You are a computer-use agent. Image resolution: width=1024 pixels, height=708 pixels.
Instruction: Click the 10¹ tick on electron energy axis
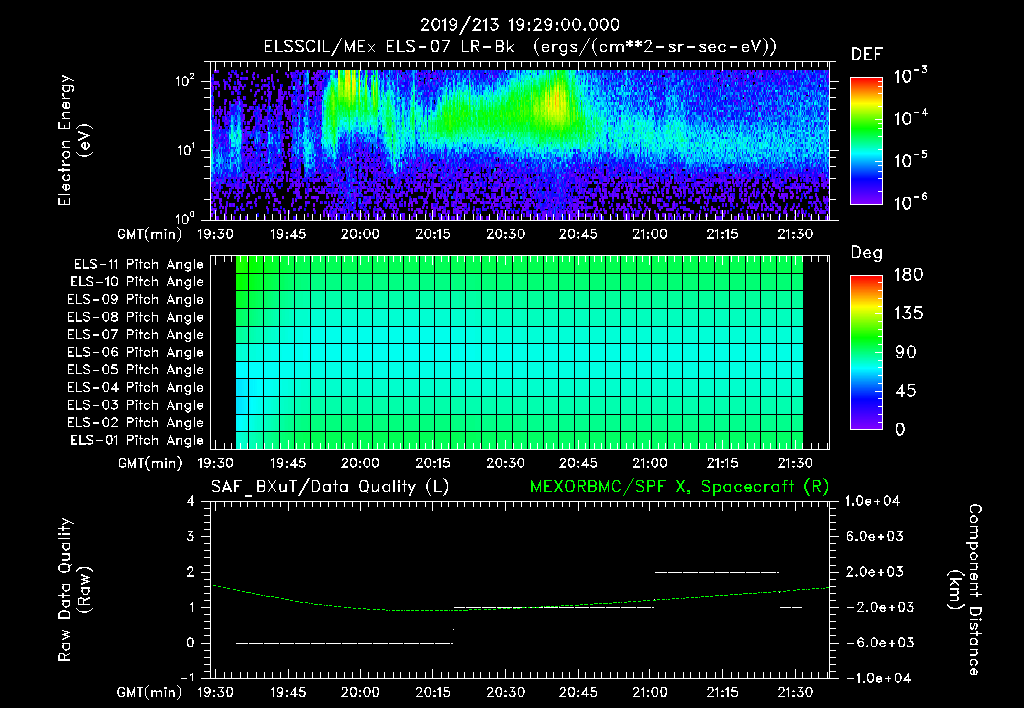185,150
